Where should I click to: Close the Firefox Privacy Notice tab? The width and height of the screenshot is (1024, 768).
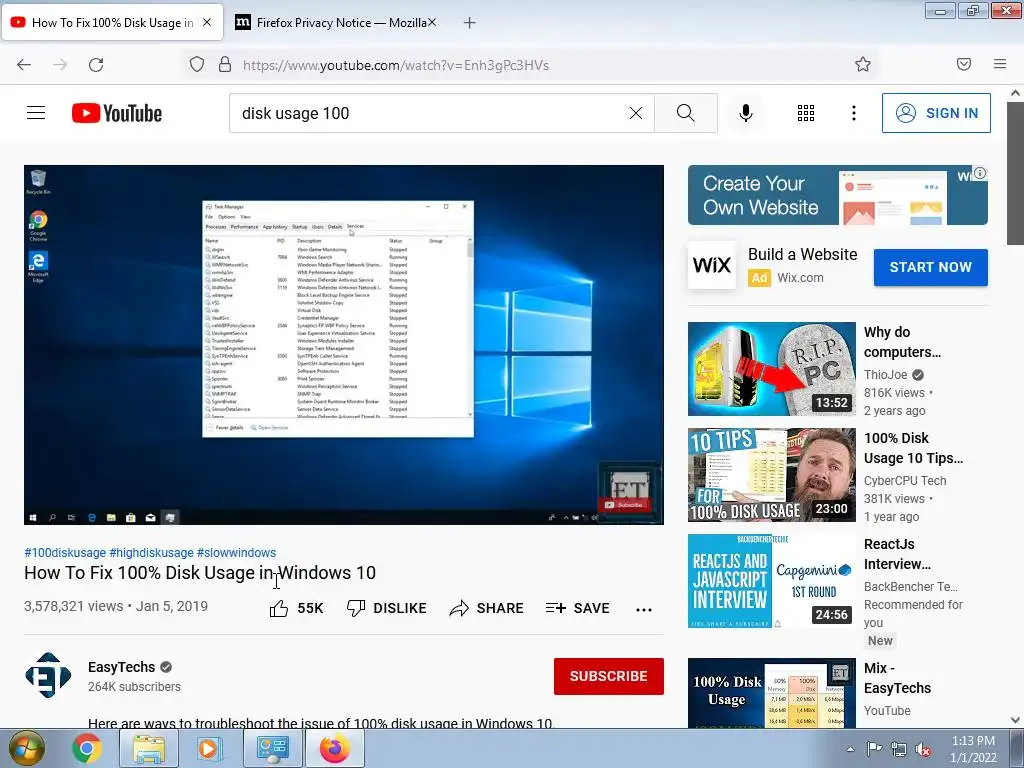point(432,22)
